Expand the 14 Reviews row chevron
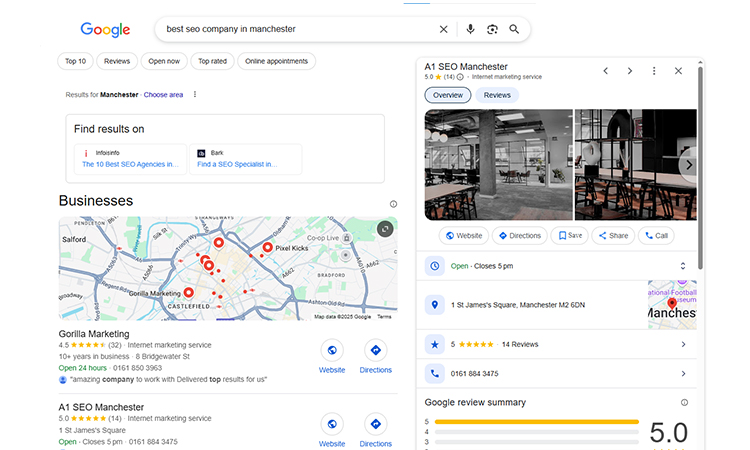The width and height of the screenshot is (750, 450). 684,344
